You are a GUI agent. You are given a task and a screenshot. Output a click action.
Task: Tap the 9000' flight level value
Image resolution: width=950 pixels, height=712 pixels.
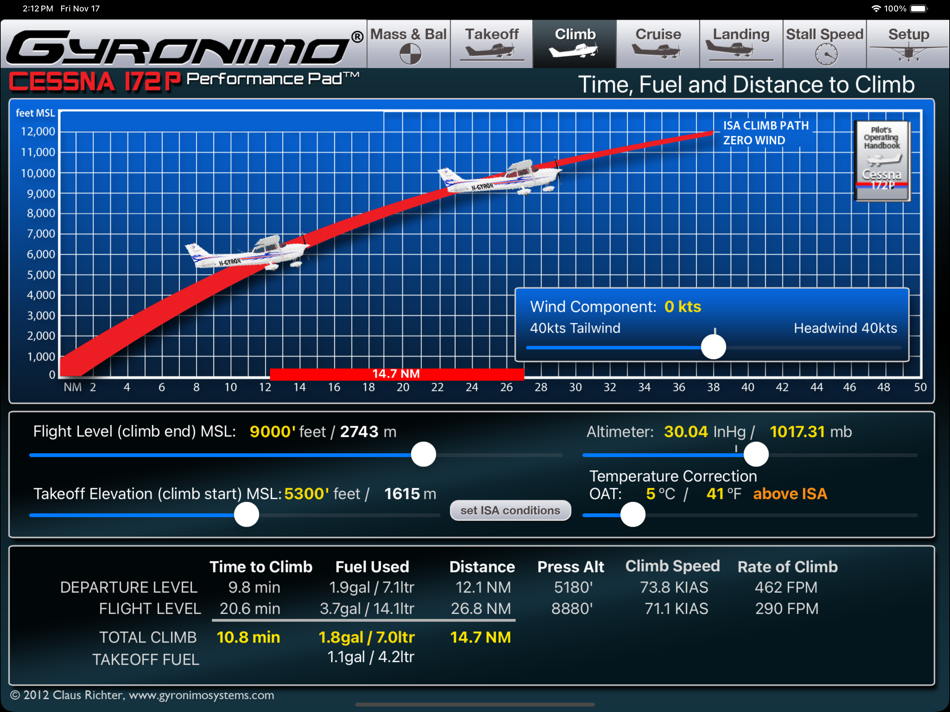coord(273,432)
